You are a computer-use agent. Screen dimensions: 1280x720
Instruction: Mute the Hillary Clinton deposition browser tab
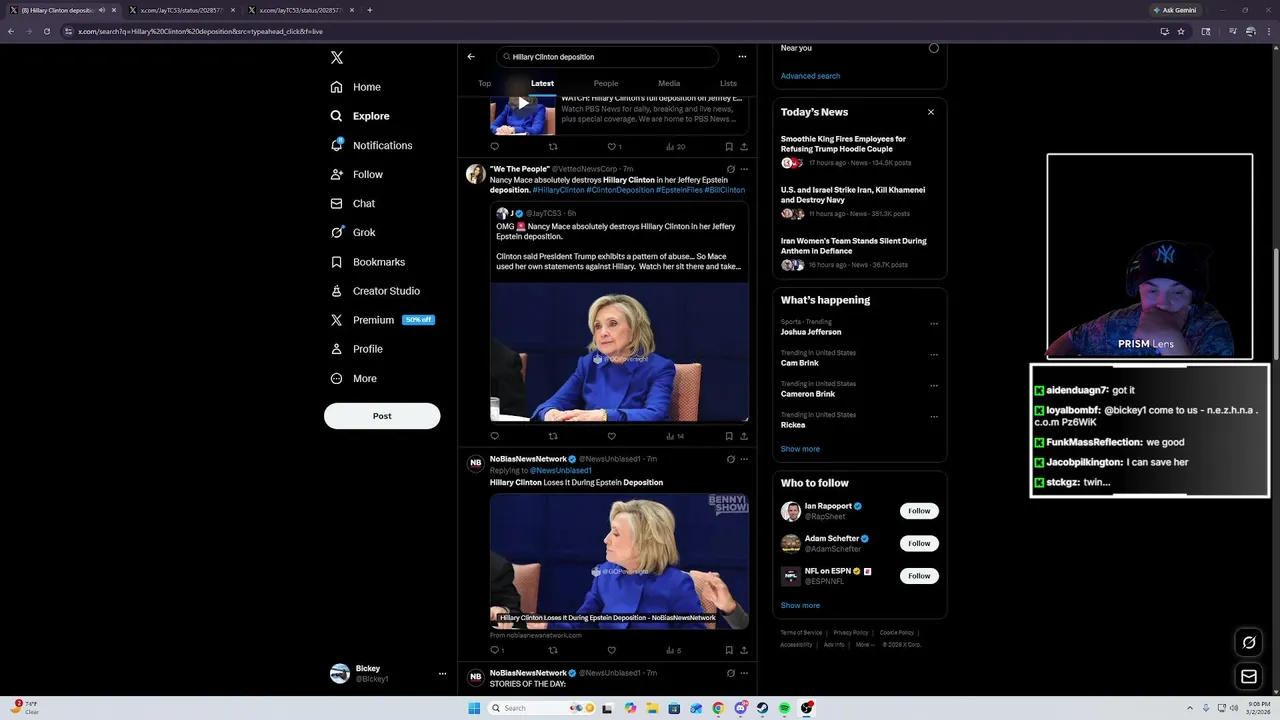102,10
